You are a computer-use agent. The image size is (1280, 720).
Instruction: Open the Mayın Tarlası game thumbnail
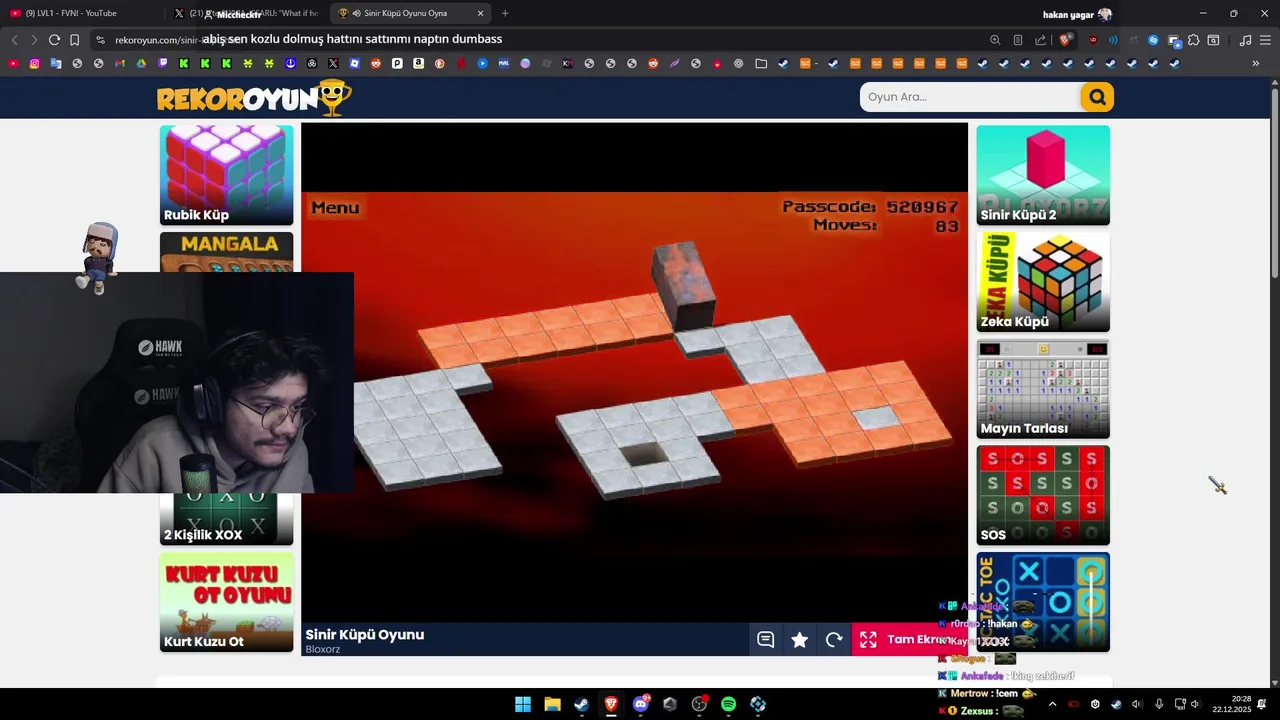1043,389
